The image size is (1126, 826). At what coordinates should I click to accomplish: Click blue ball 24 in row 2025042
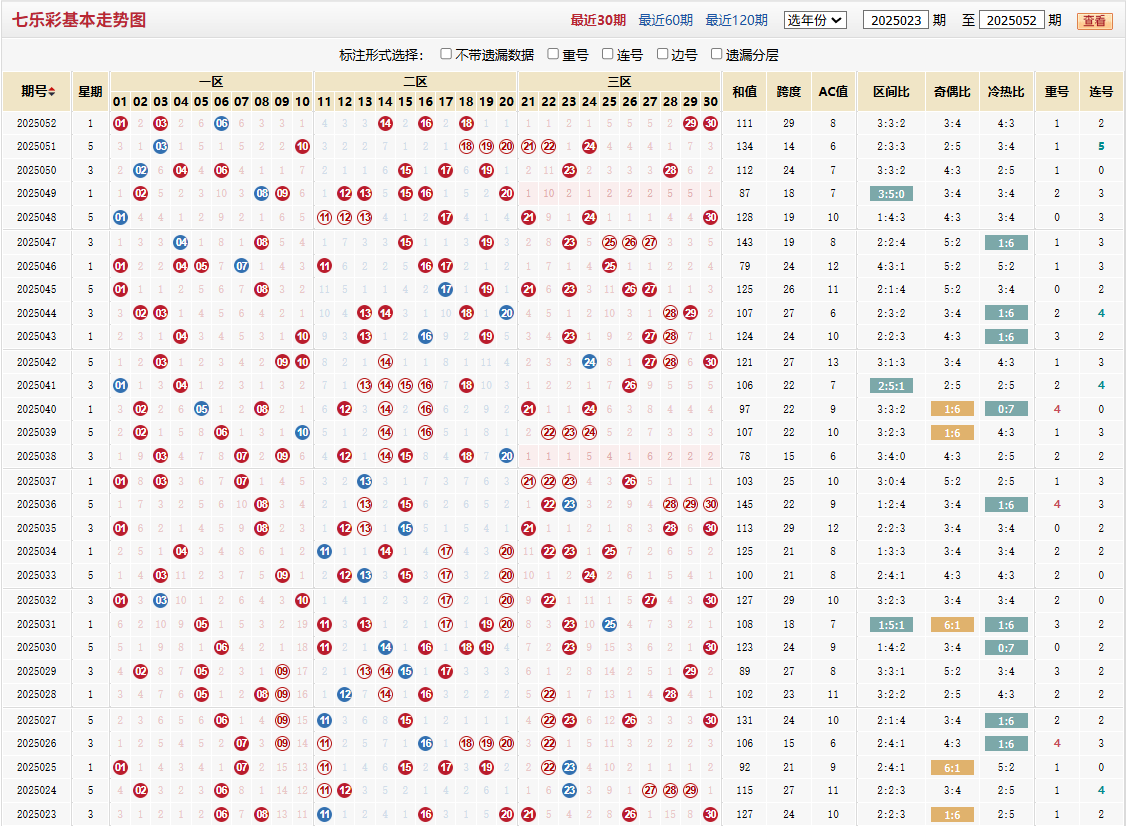pyautogui.click(x=590, y=362)
